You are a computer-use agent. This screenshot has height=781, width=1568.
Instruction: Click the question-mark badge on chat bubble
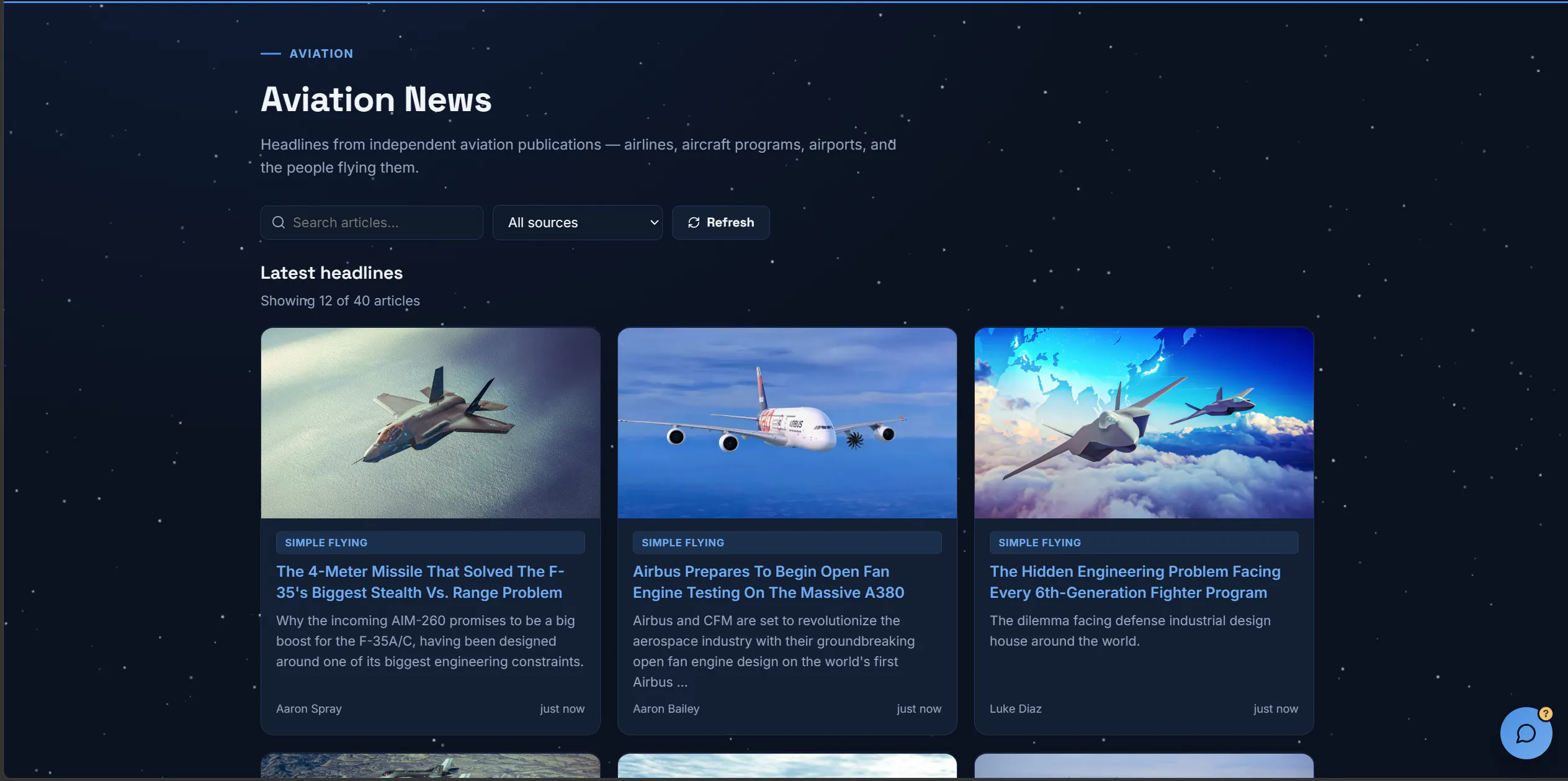1546,714
